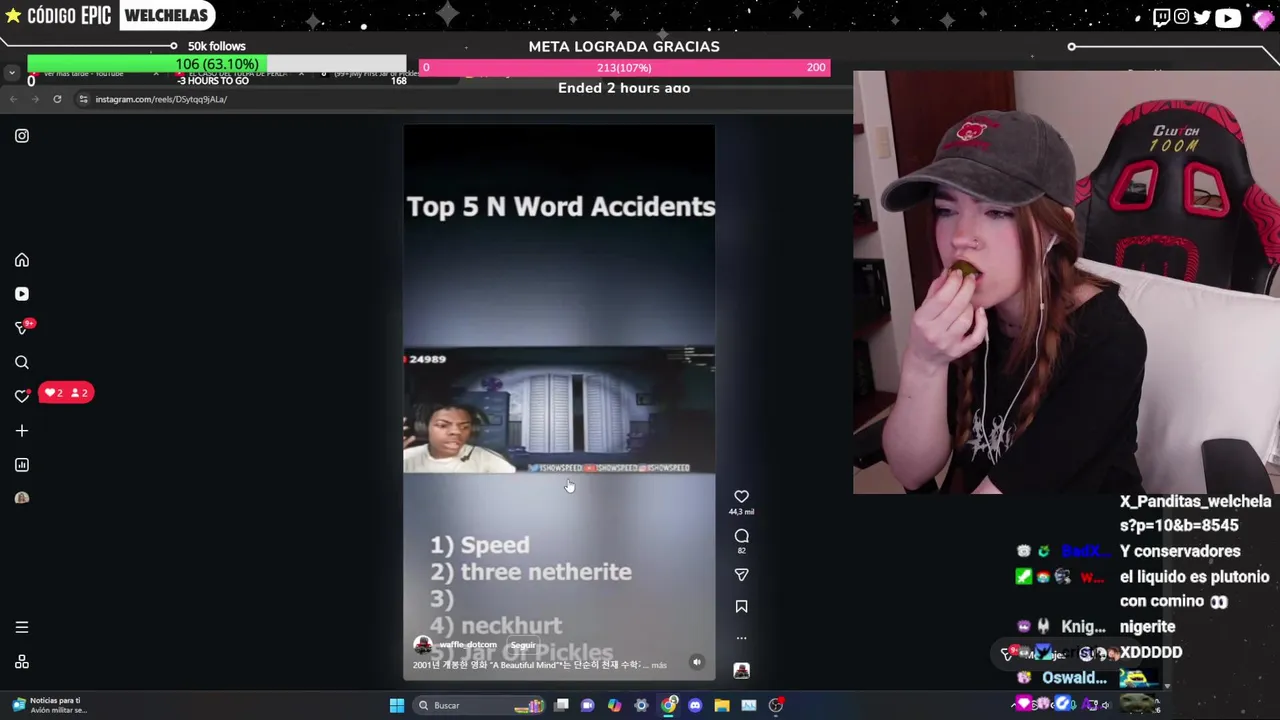Open Discord on the taskbar

click(695, 705)
